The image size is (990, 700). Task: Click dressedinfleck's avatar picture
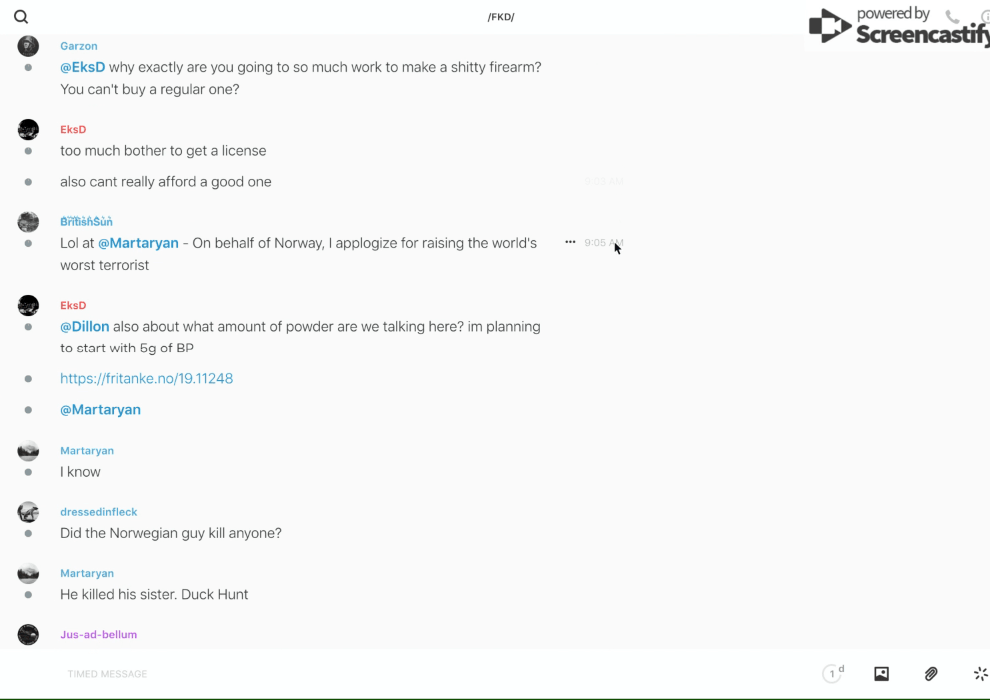click(x=28, y=512)
